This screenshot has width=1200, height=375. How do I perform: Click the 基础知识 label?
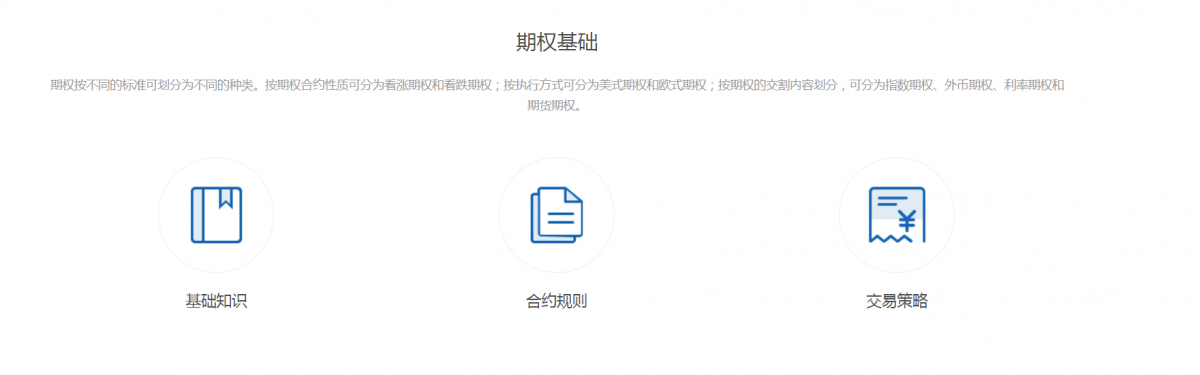[x=216, y=301]
